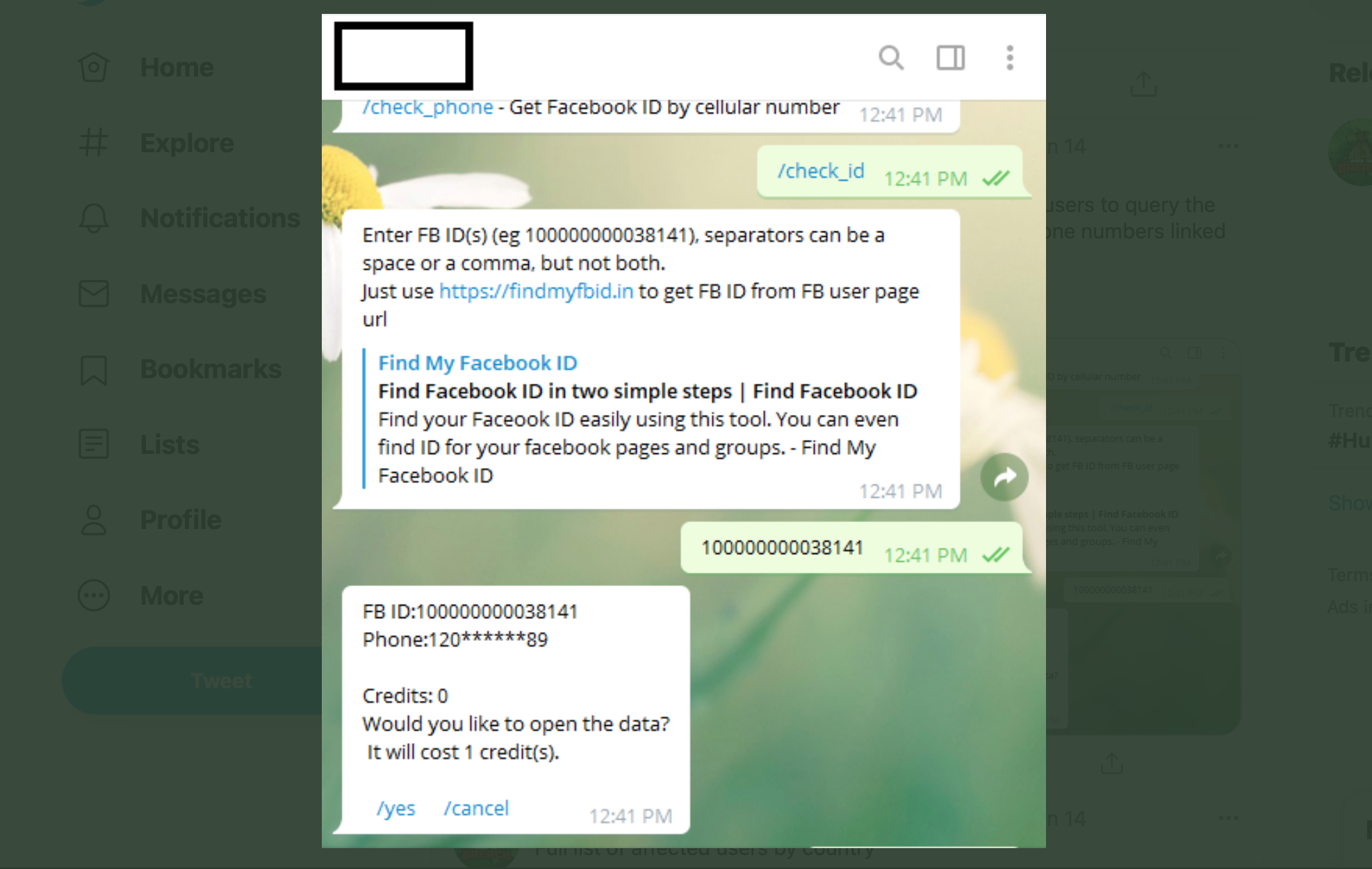Toggle the side panel icon
1372x869 pixels.
click(950, 58)
